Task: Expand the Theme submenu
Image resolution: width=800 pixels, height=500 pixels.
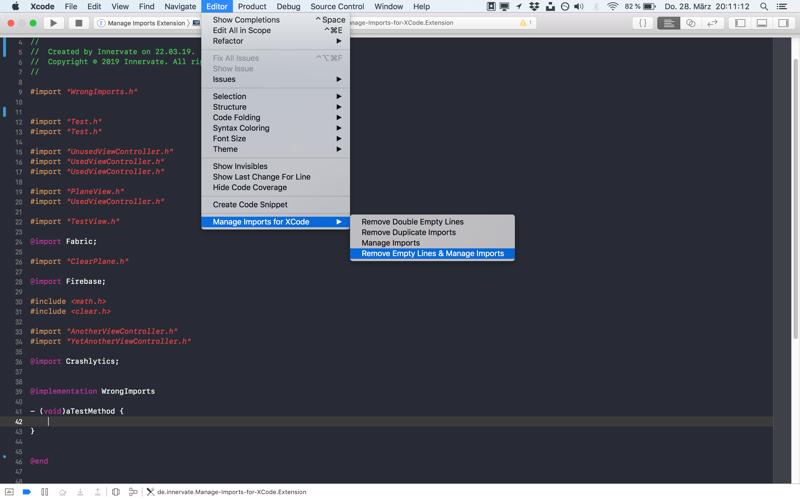Action: click(x=276, y=149)
